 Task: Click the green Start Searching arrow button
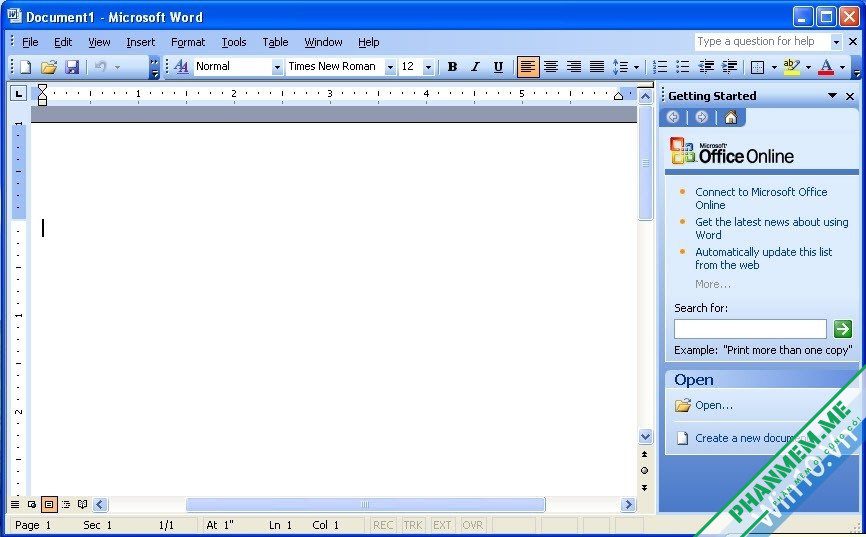click(x=842, y=329)
